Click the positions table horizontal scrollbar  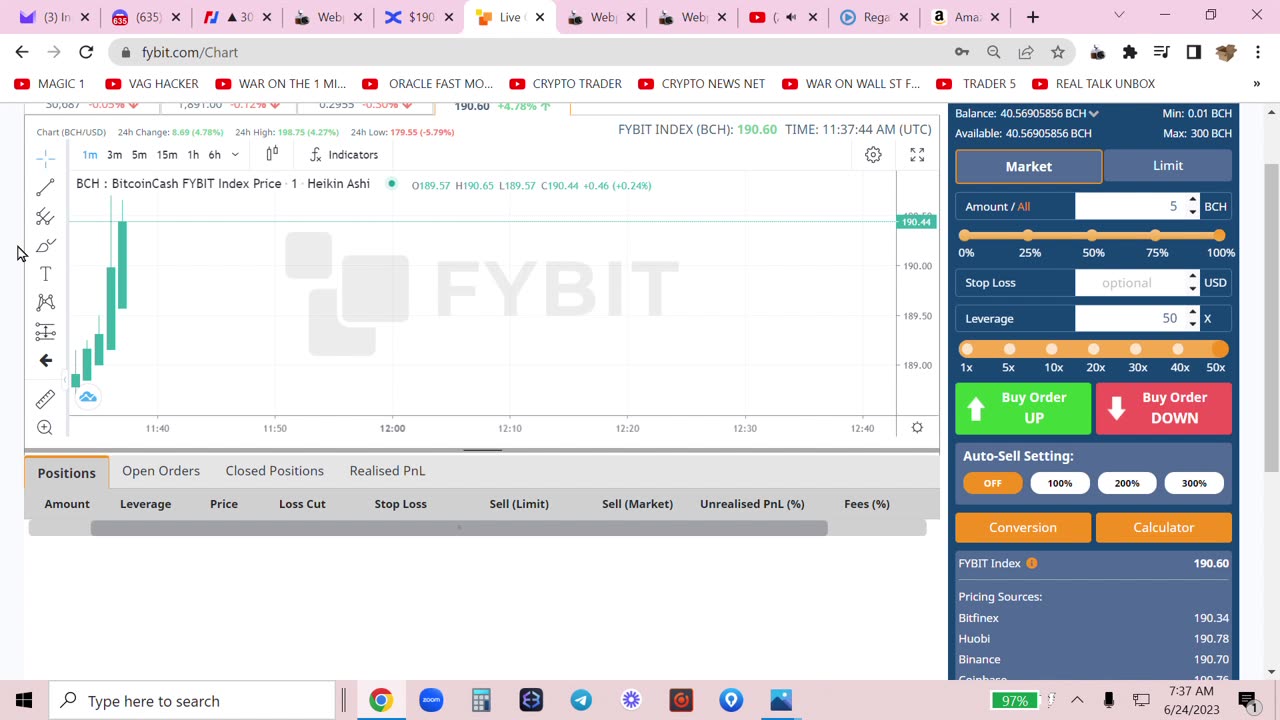click(459, 528)
